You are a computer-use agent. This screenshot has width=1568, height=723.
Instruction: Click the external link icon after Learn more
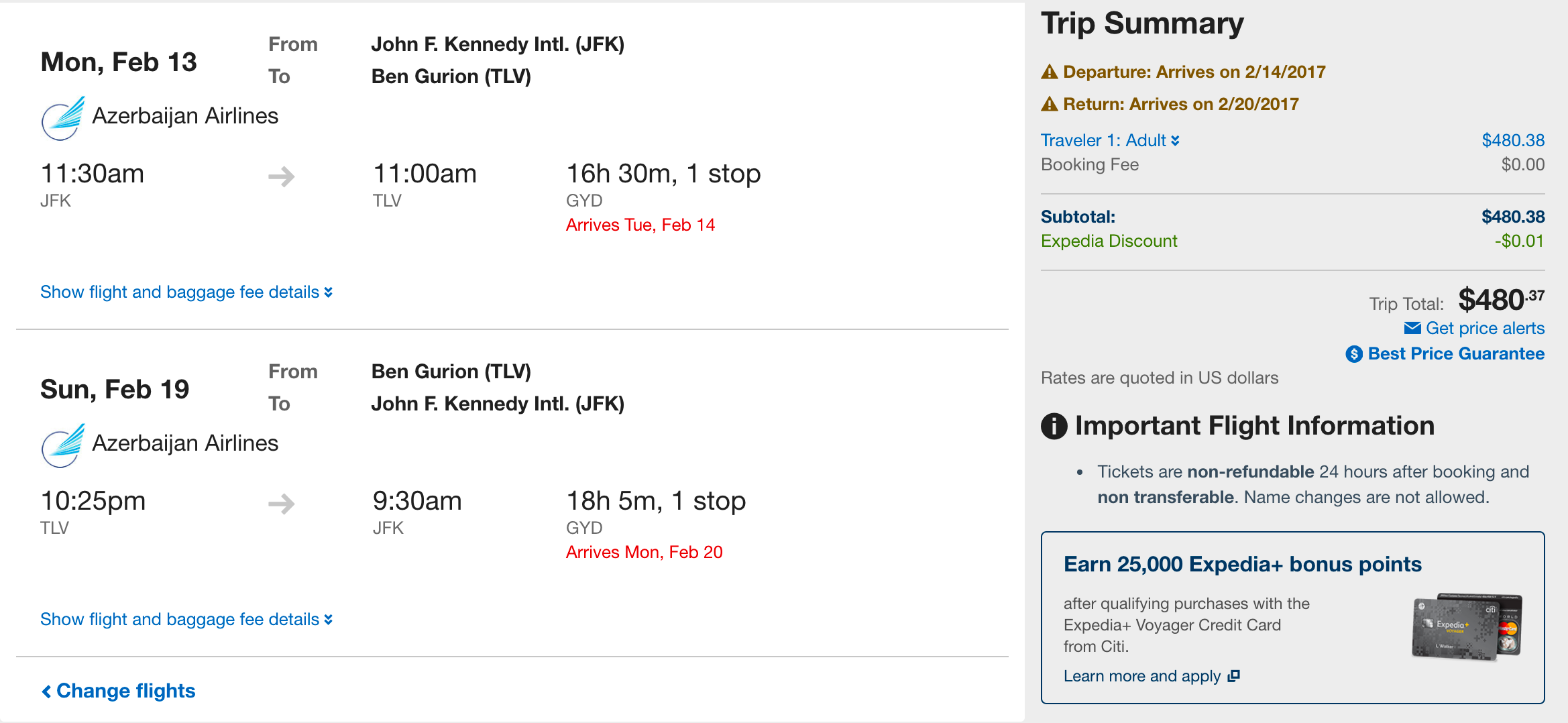pyautogui.click(x=1234, y=676)
